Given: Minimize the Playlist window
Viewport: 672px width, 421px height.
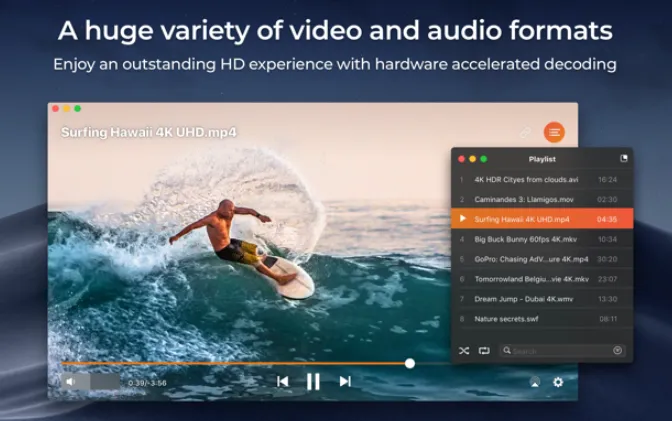Looking at the screenshot, I should pyautogui.click(x=473, y=159).
